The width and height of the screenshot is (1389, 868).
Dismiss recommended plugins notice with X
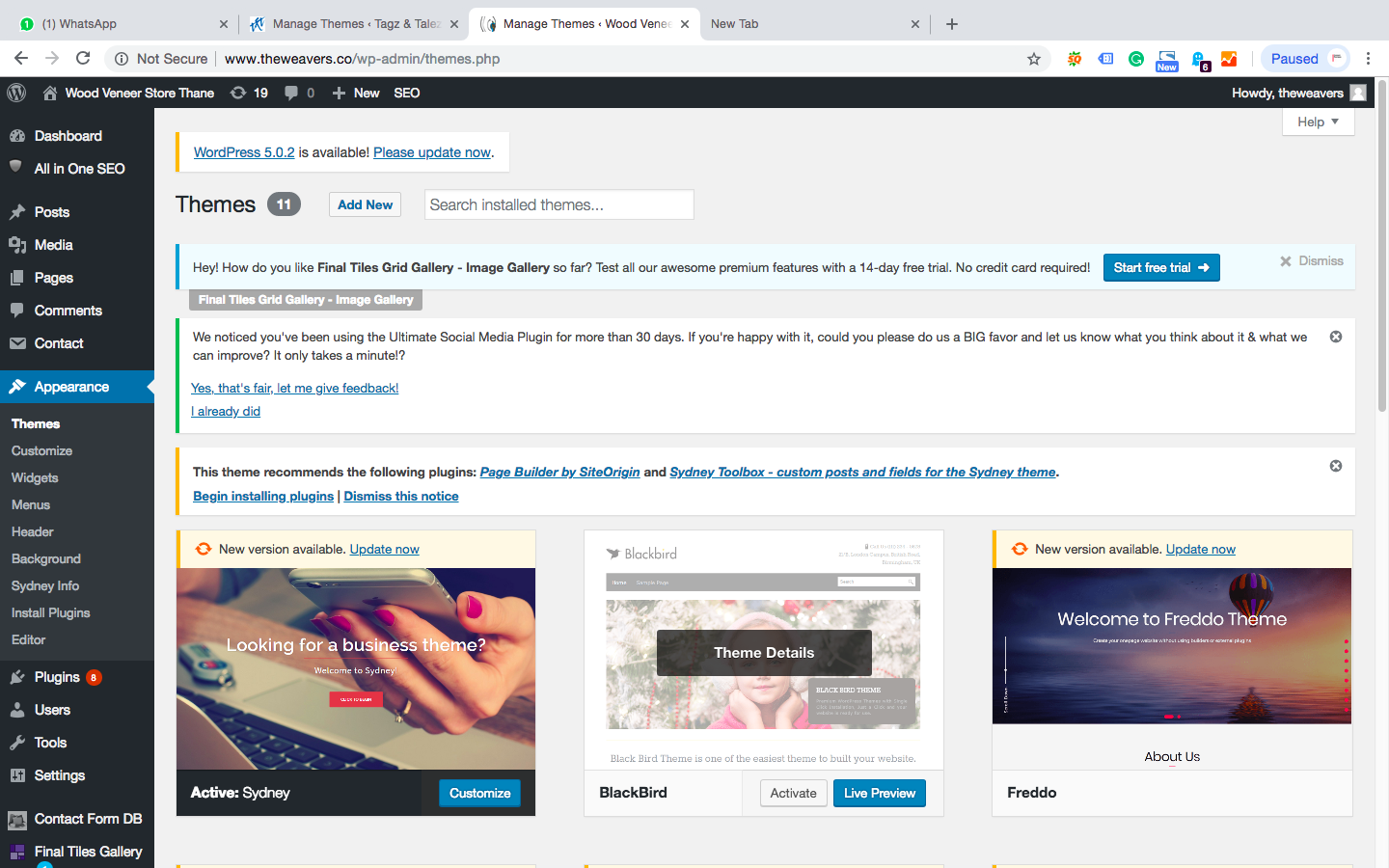point(1336,466)
